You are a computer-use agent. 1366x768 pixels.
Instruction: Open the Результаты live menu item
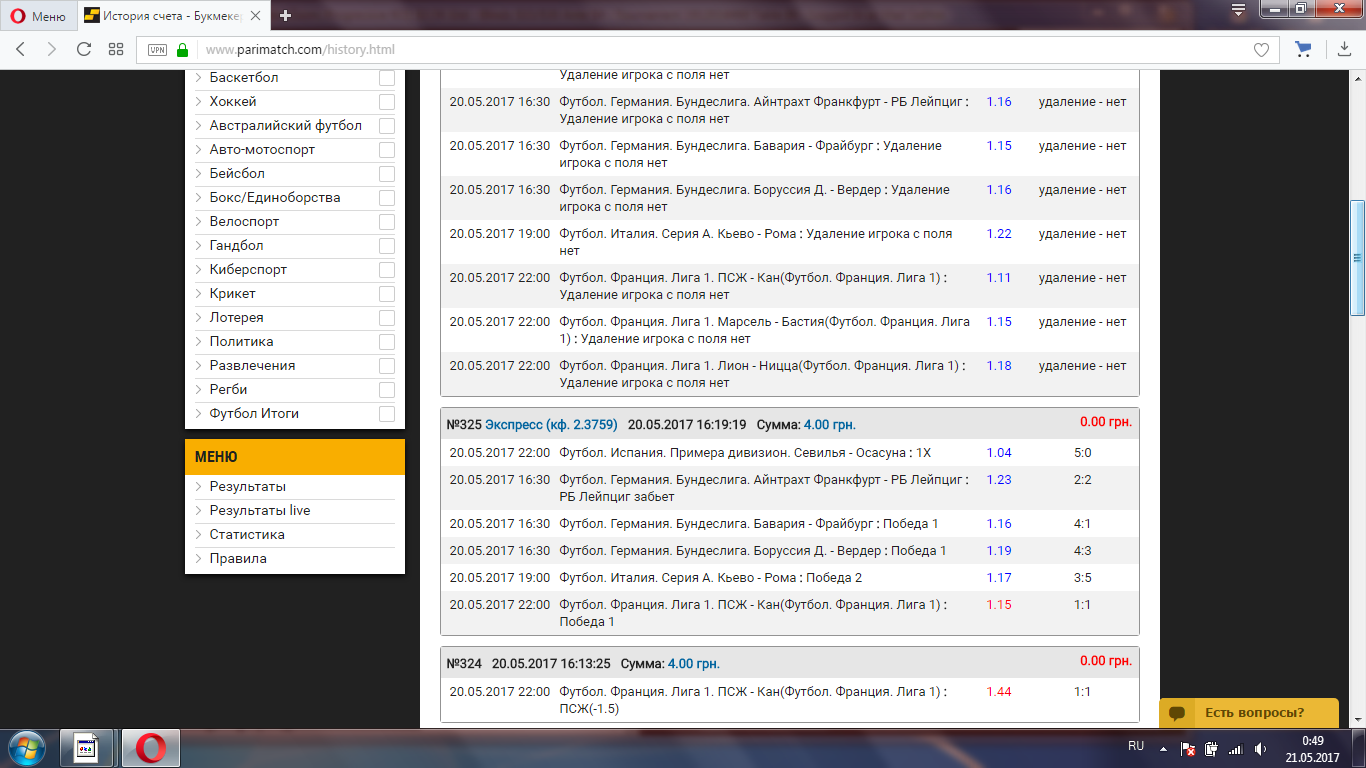[260, 511]
